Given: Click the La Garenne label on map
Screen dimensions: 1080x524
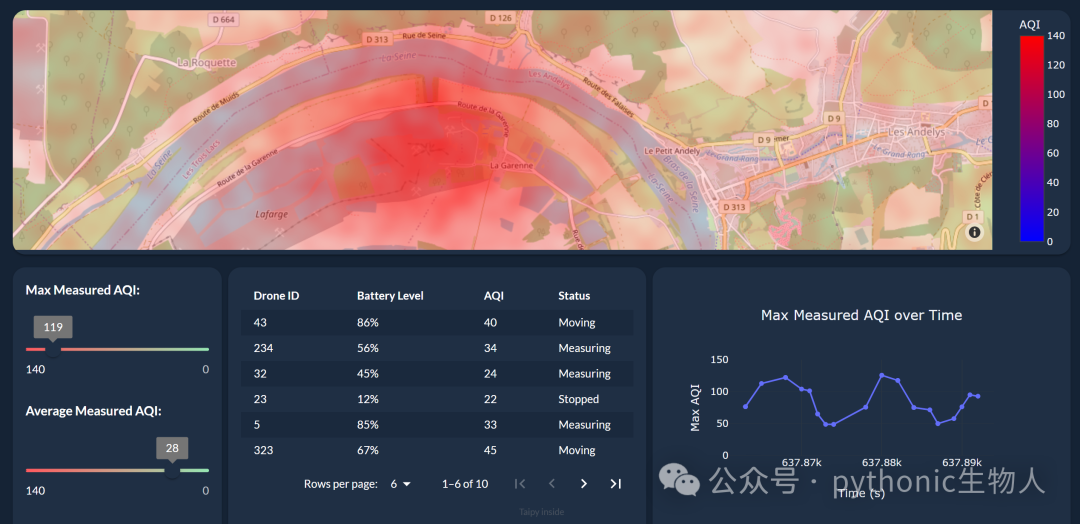Looking at the screenshot, I should [x=512, y=166].
